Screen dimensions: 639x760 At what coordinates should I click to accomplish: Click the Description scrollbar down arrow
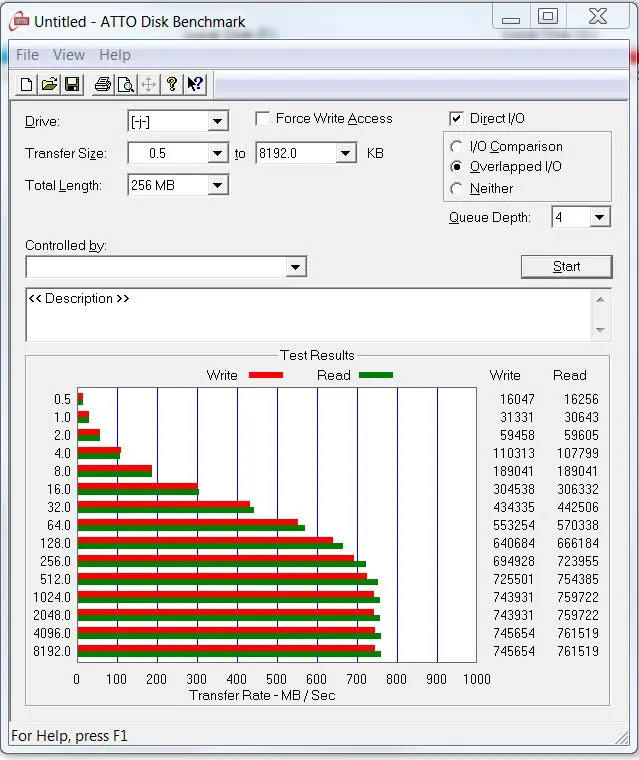[x=600, y=330]
